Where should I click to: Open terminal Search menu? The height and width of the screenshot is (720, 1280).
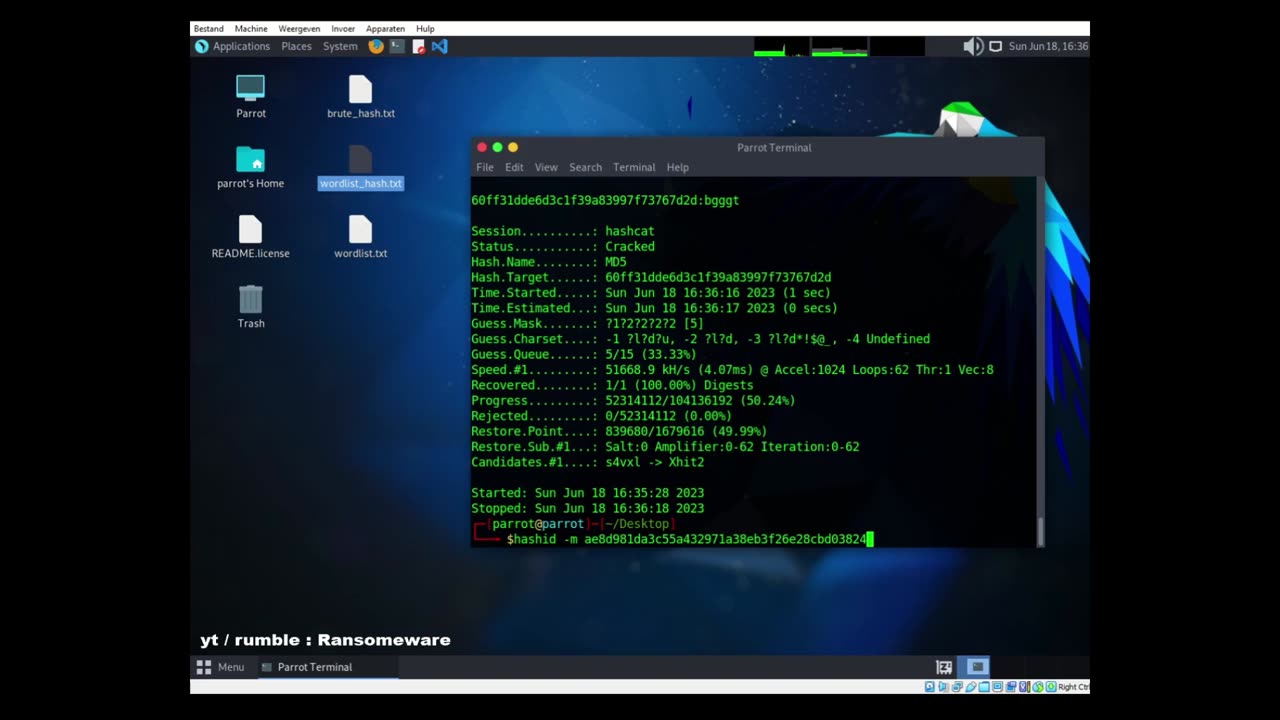pos(585,167)
